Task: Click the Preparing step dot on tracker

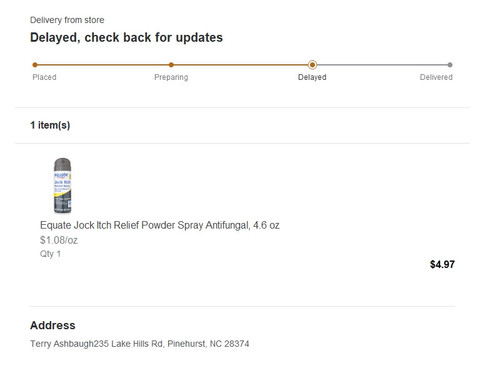Action: (x=171, y=65)
